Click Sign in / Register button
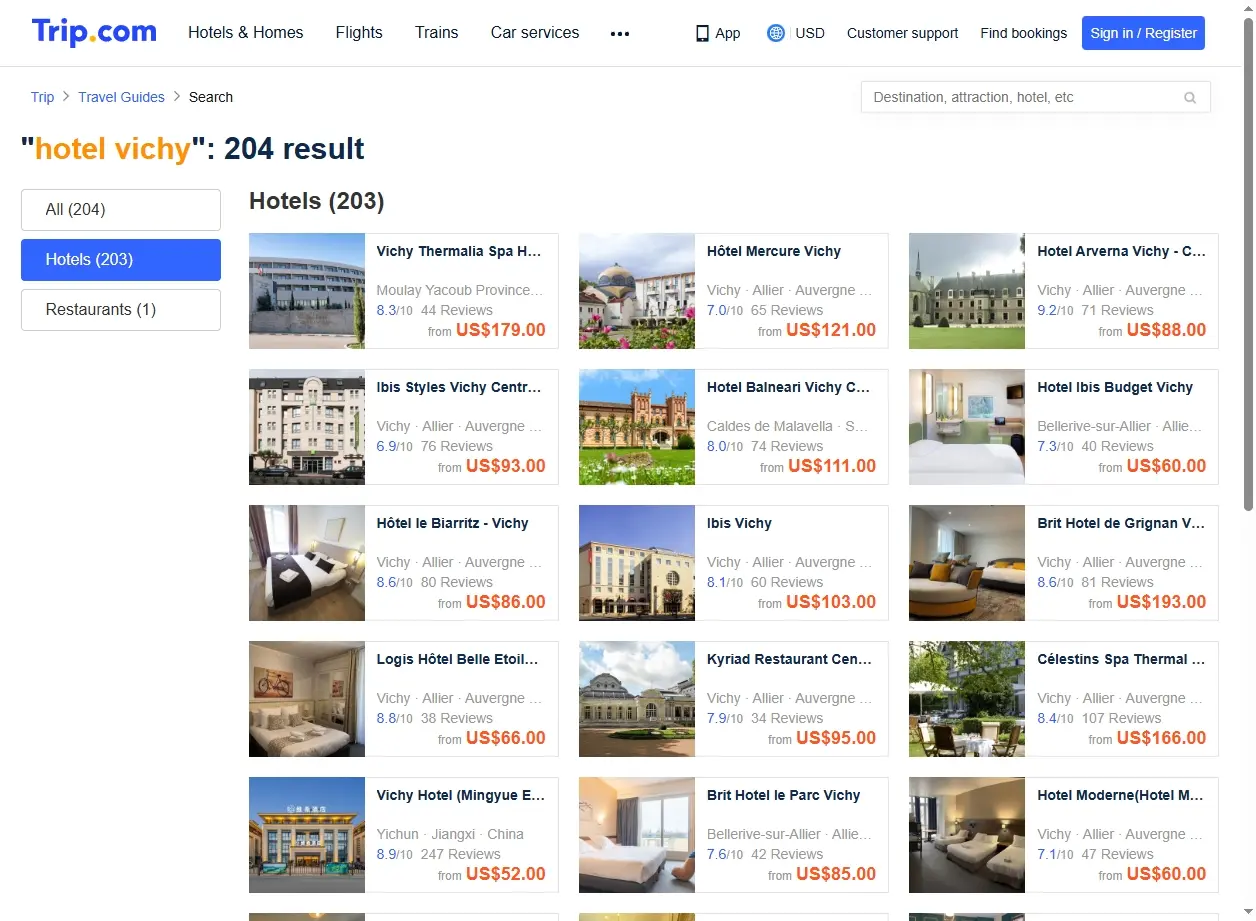This screenshot has height=921, width=1256. 1143,33
